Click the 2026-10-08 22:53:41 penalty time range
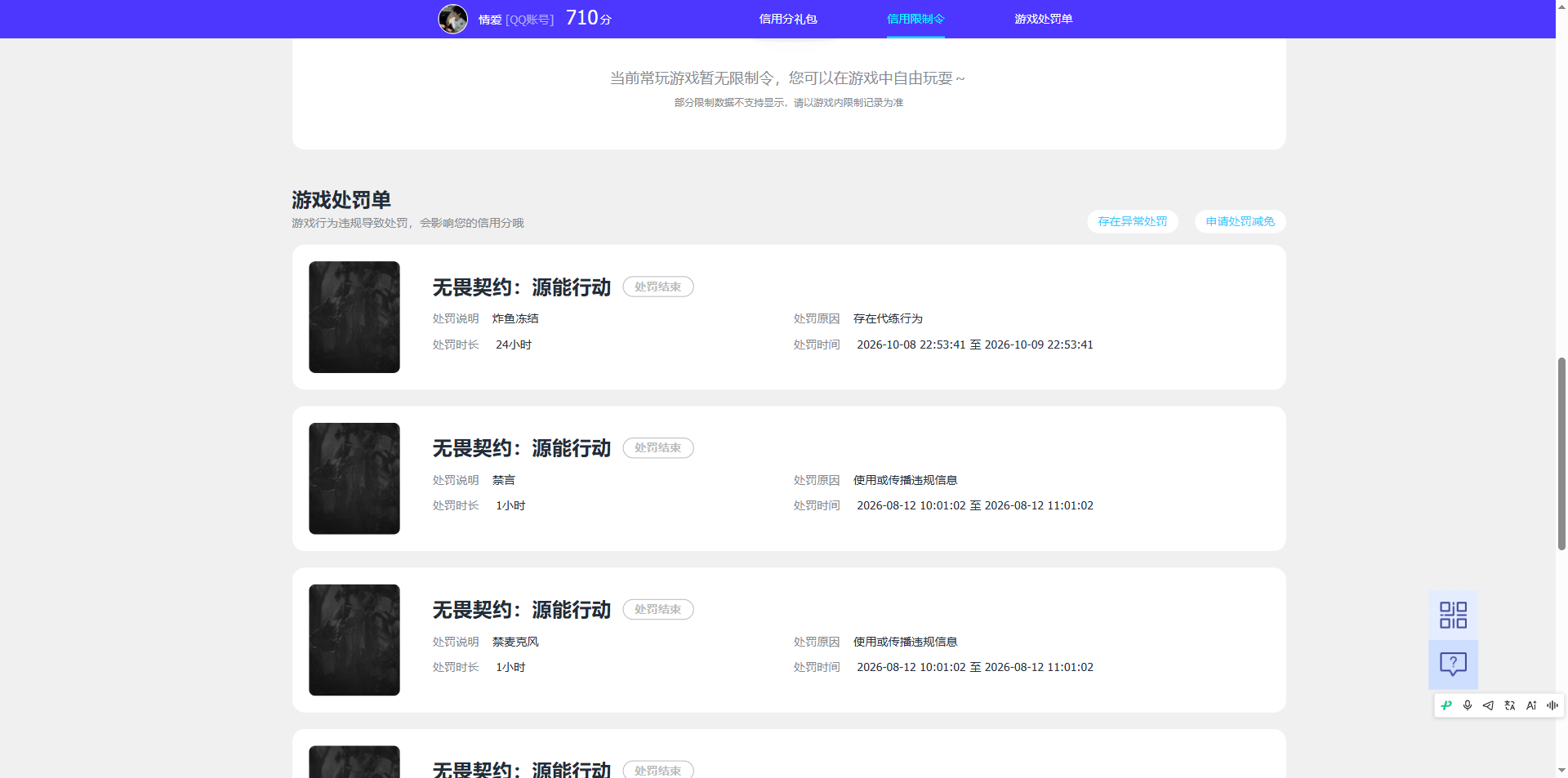 975,345
